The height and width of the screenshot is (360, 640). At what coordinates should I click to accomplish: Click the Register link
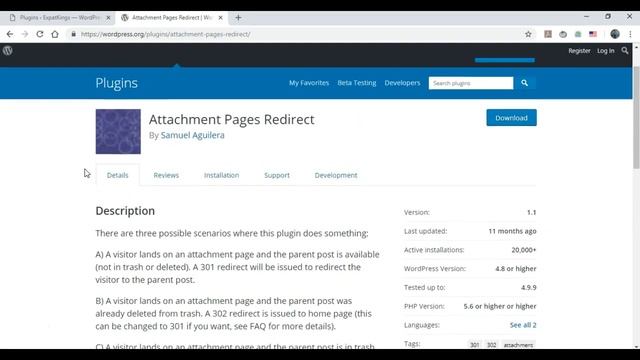pos(579,51)
